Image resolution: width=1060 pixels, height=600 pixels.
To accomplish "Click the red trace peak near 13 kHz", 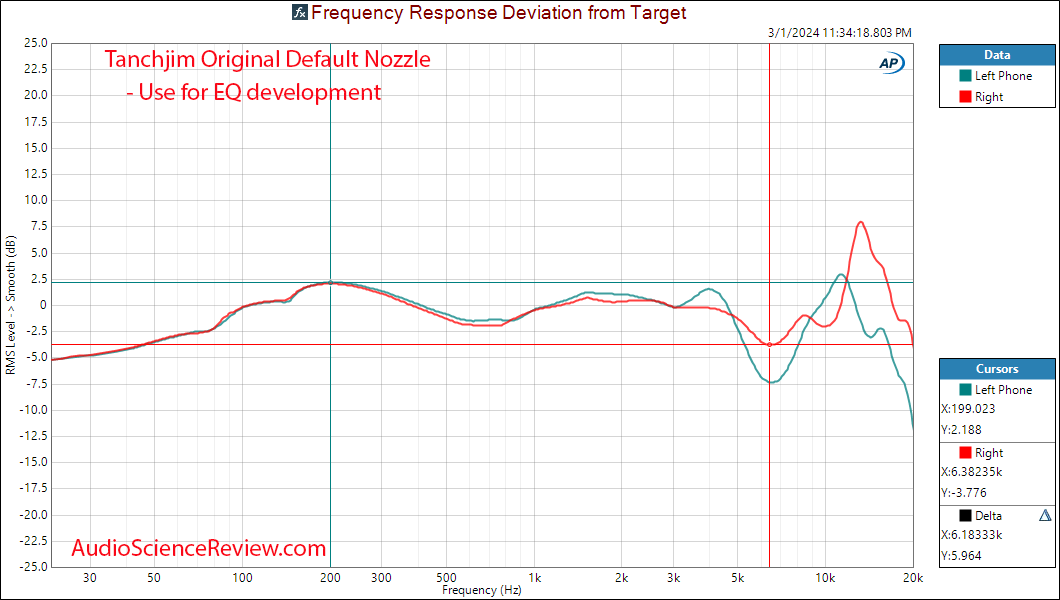I will pos(860,222).
